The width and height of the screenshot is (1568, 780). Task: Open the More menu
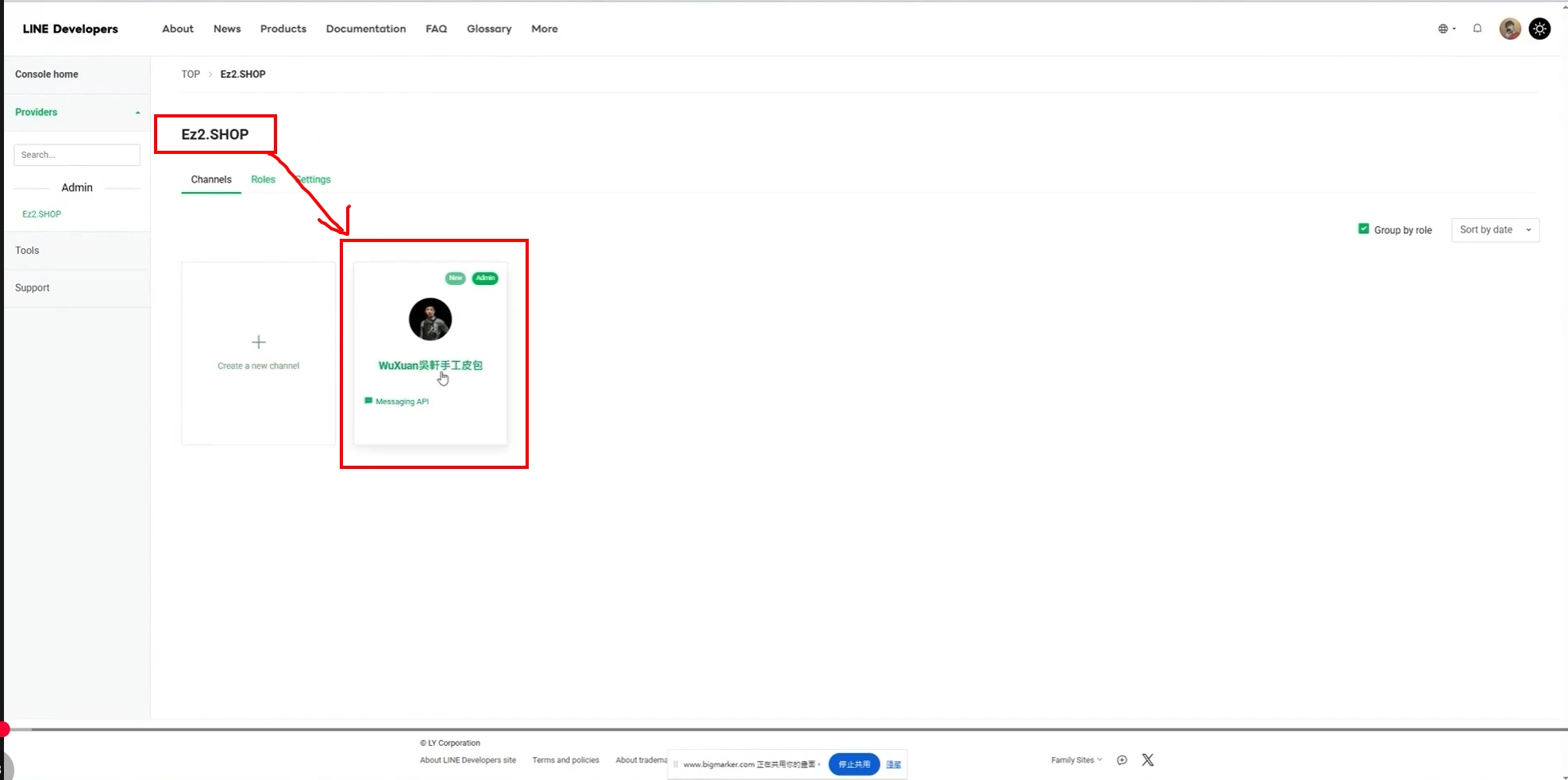point(545,29)
